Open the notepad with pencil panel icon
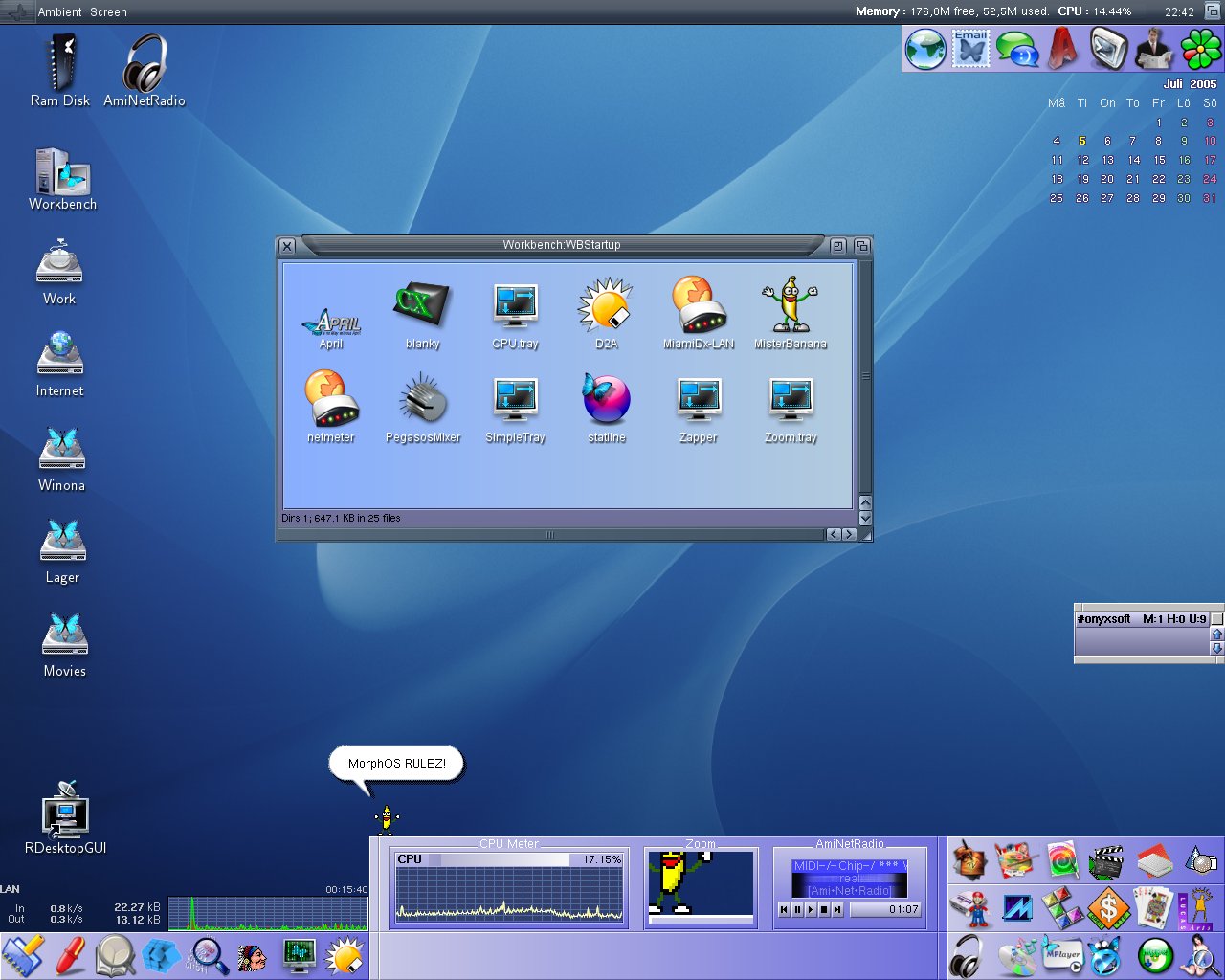Screen dimensions: 1225x980 pyautogui.click(x=22, y=955)
